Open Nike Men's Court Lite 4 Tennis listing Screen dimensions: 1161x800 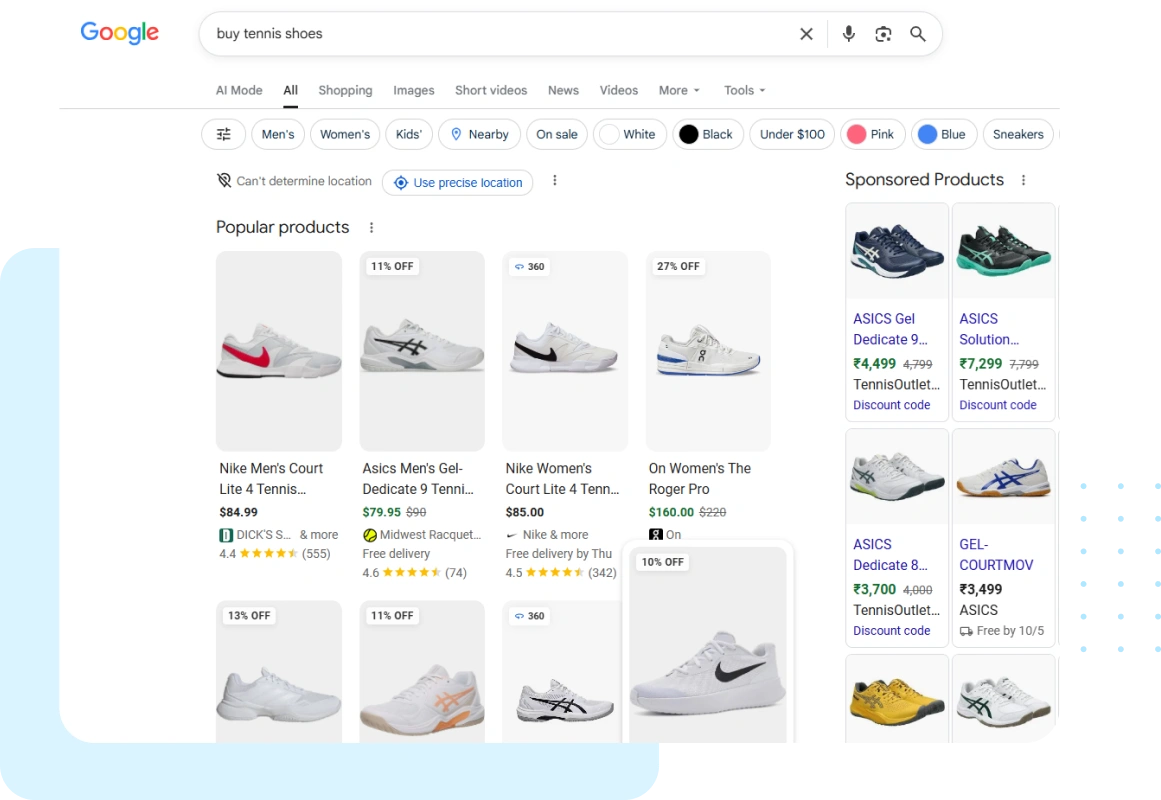coord(271,479)
